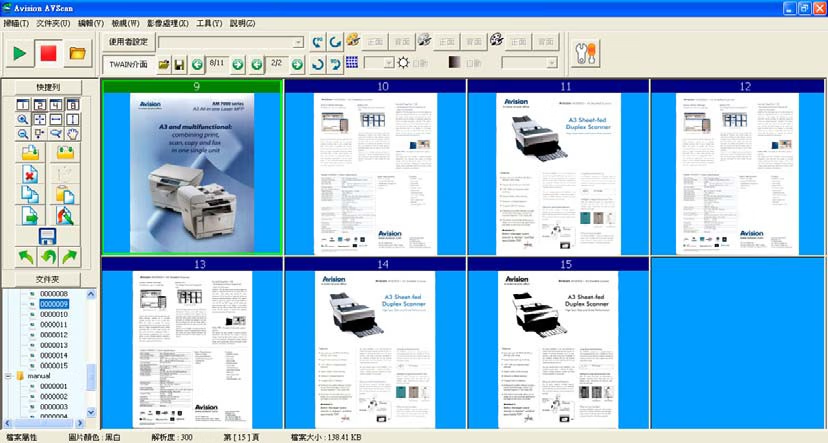The height and width of the screenshot is (443, 828).
Task: Switch to eight-thumbnail view layout
Action: [x=73, y=105]
